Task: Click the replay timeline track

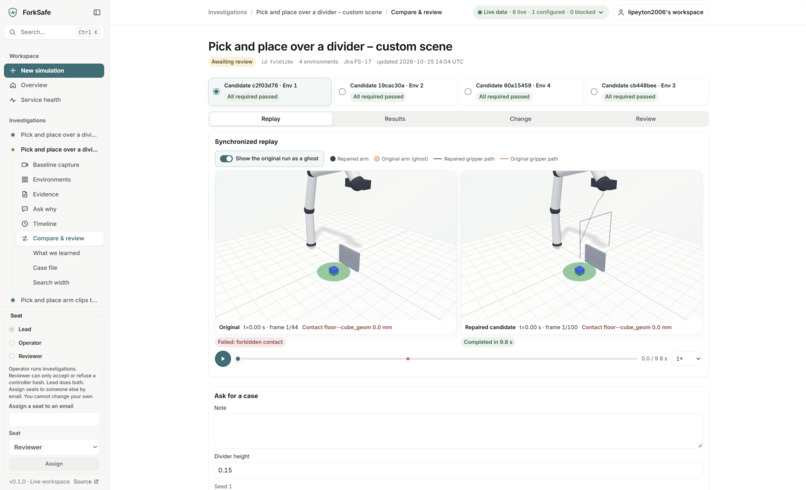Action: [437, 359]
